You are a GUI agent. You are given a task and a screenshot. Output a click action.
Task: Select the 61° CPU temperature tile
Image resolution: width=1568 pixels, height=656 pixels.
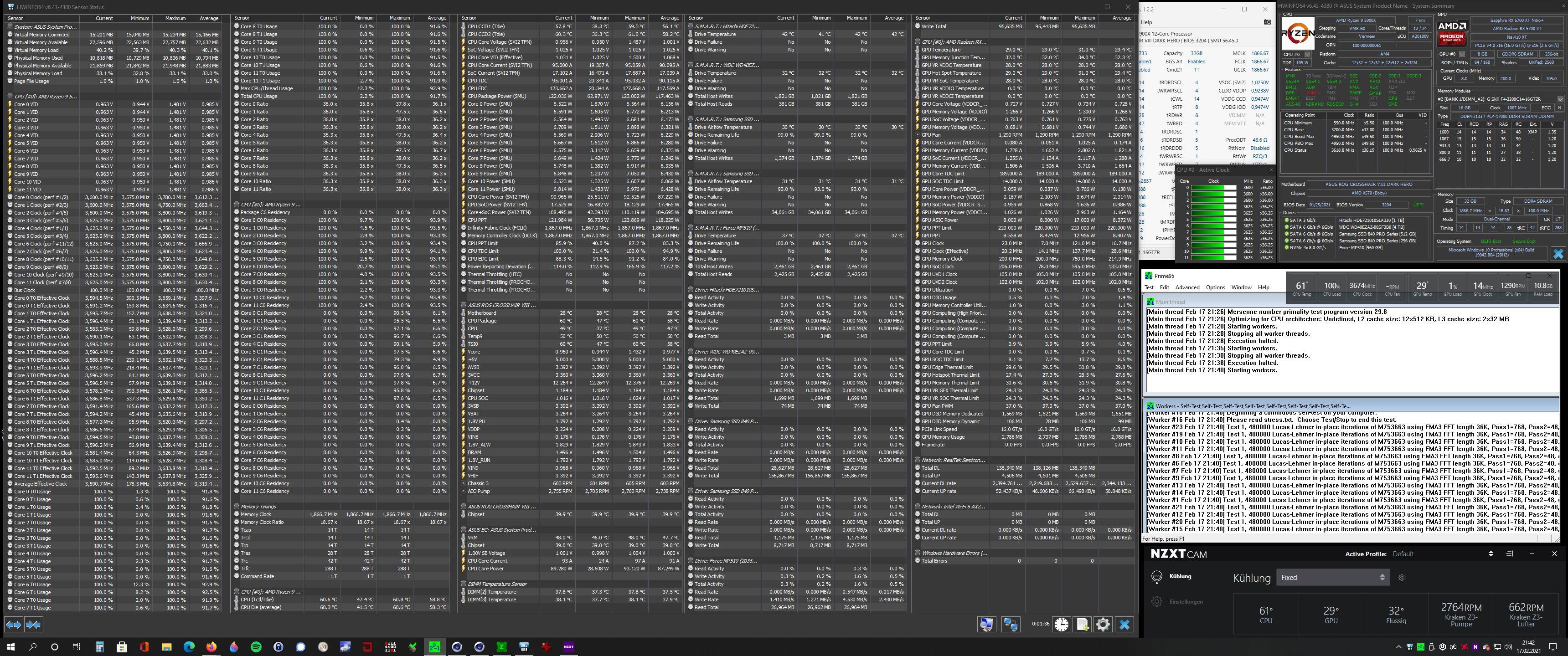pyautogui.click(x=1266, y=615)
